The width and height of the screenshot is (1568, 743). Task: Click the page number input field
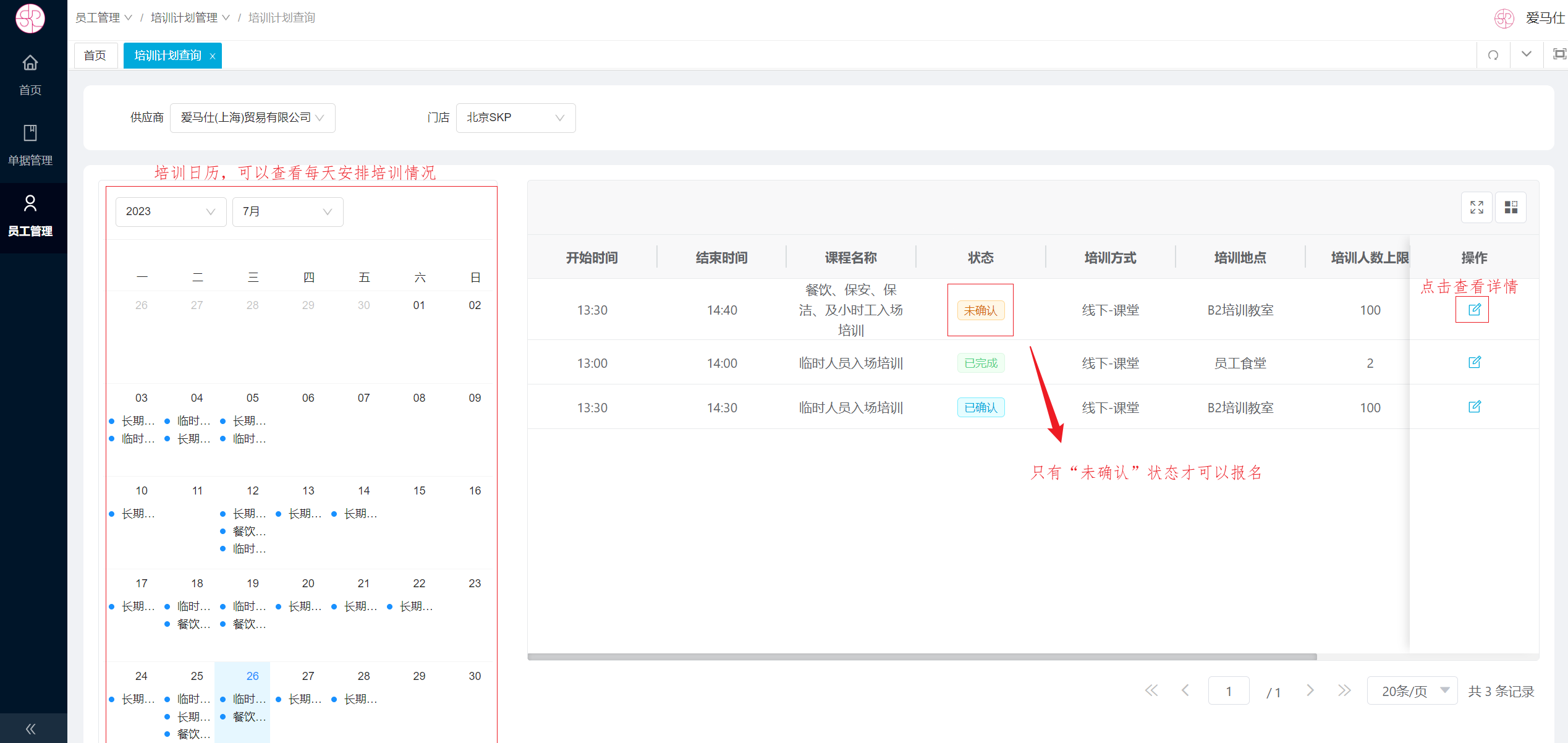click(1229, 691)
